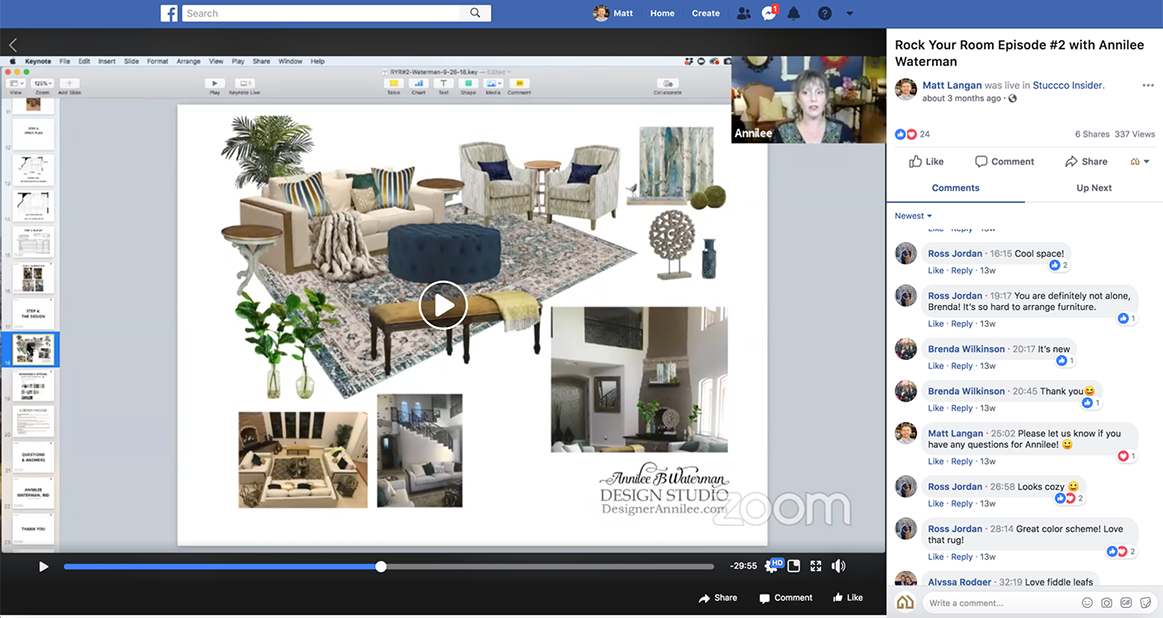Click the back arrow above the video
This screenshot has height=618, width=1163.
pyautogui.click(x=13, y=45)
